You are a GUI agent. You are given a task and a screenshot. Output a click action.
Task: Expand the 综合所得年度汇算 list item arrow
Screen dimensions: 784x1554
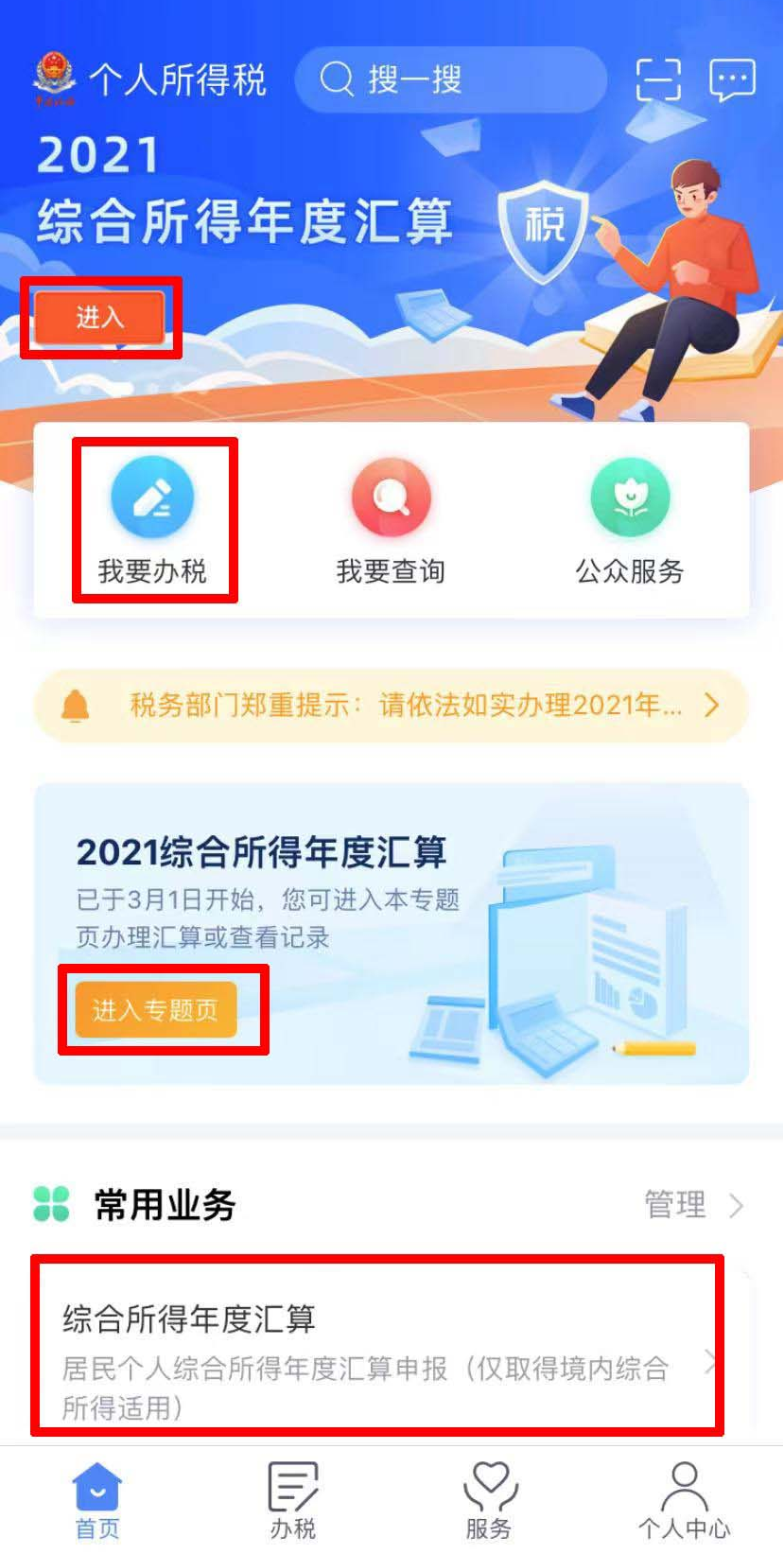pyautogui.click(x=710, y=1362)
